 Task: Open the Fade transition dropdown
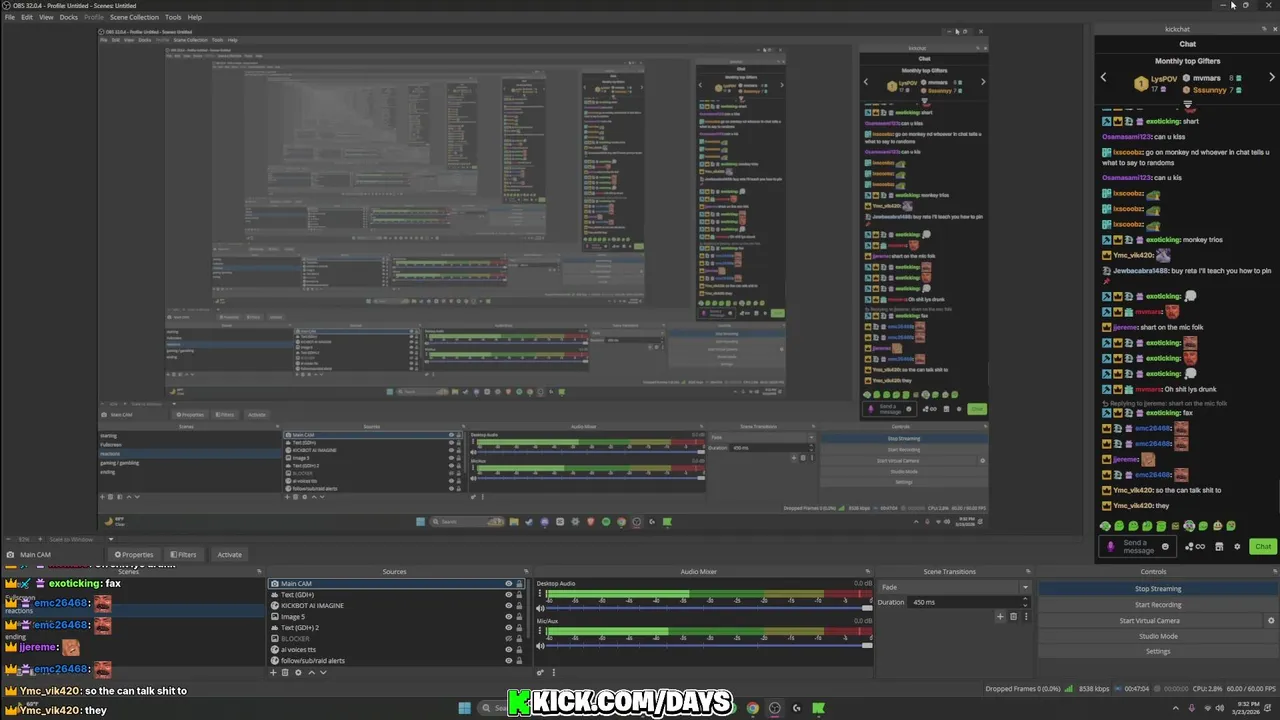[x=953, y=588]
